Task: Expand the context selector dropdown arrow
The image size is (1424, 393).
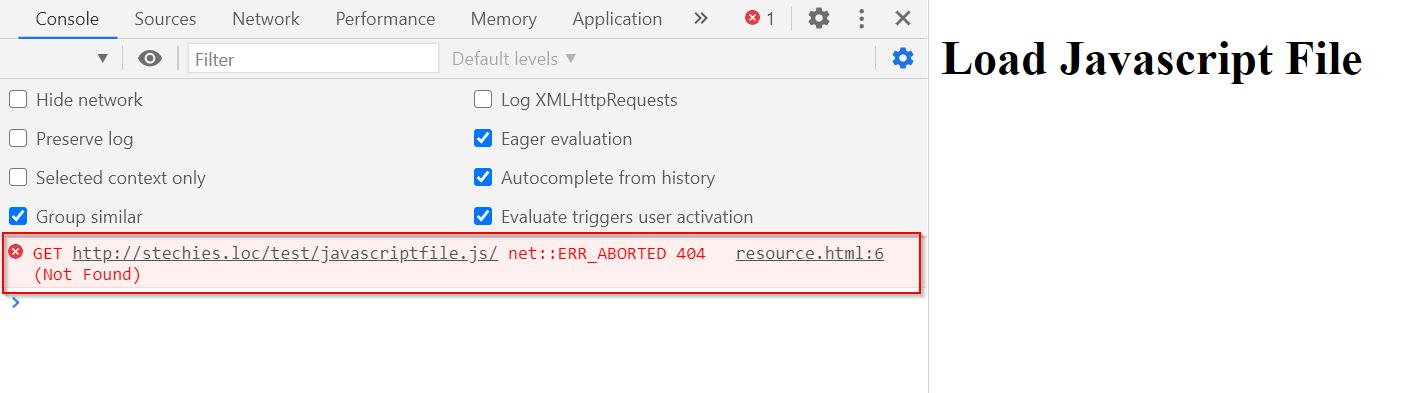Action: pos(102,59)
